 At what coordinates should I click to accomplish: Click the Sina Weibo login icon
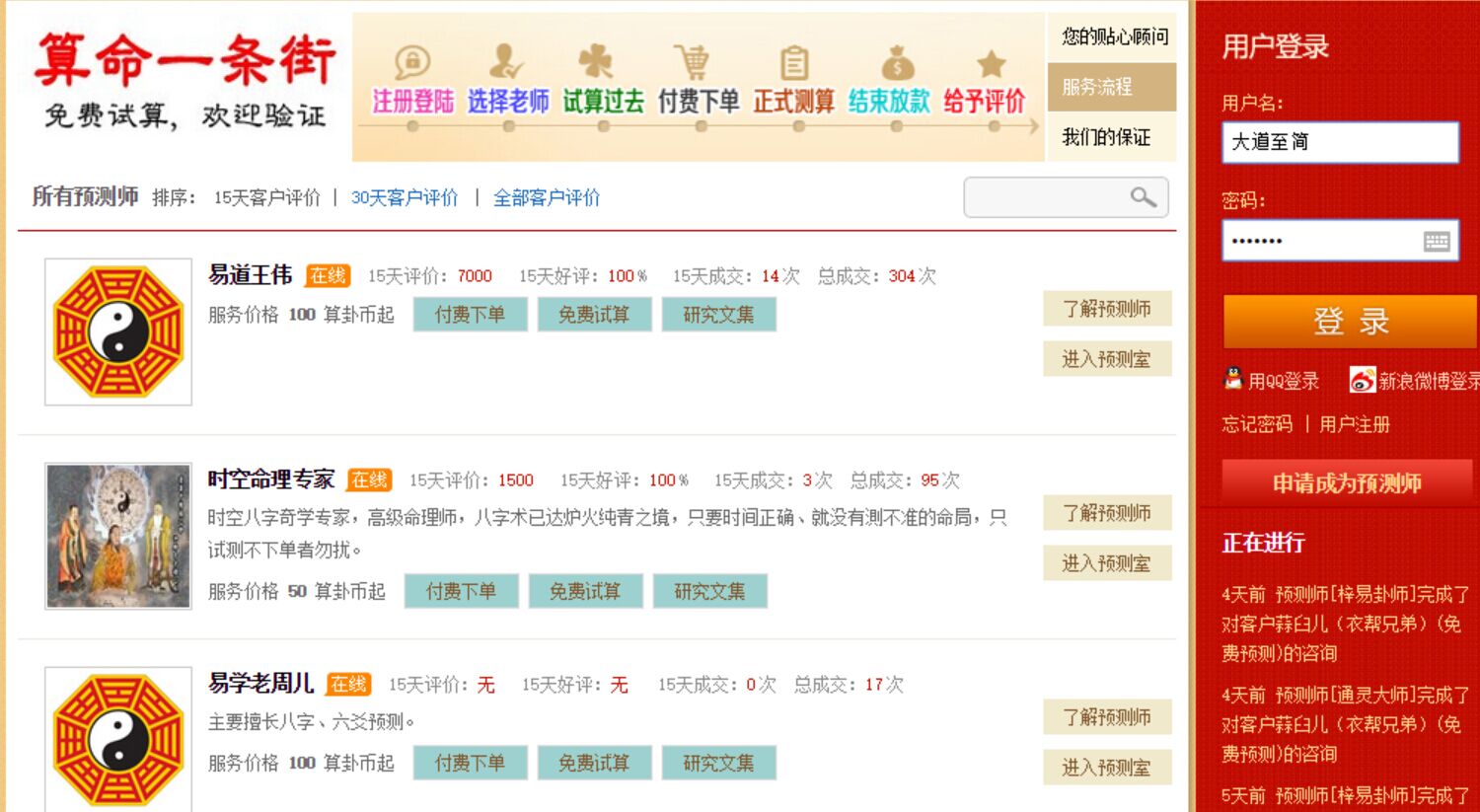tap(1363, 380)
